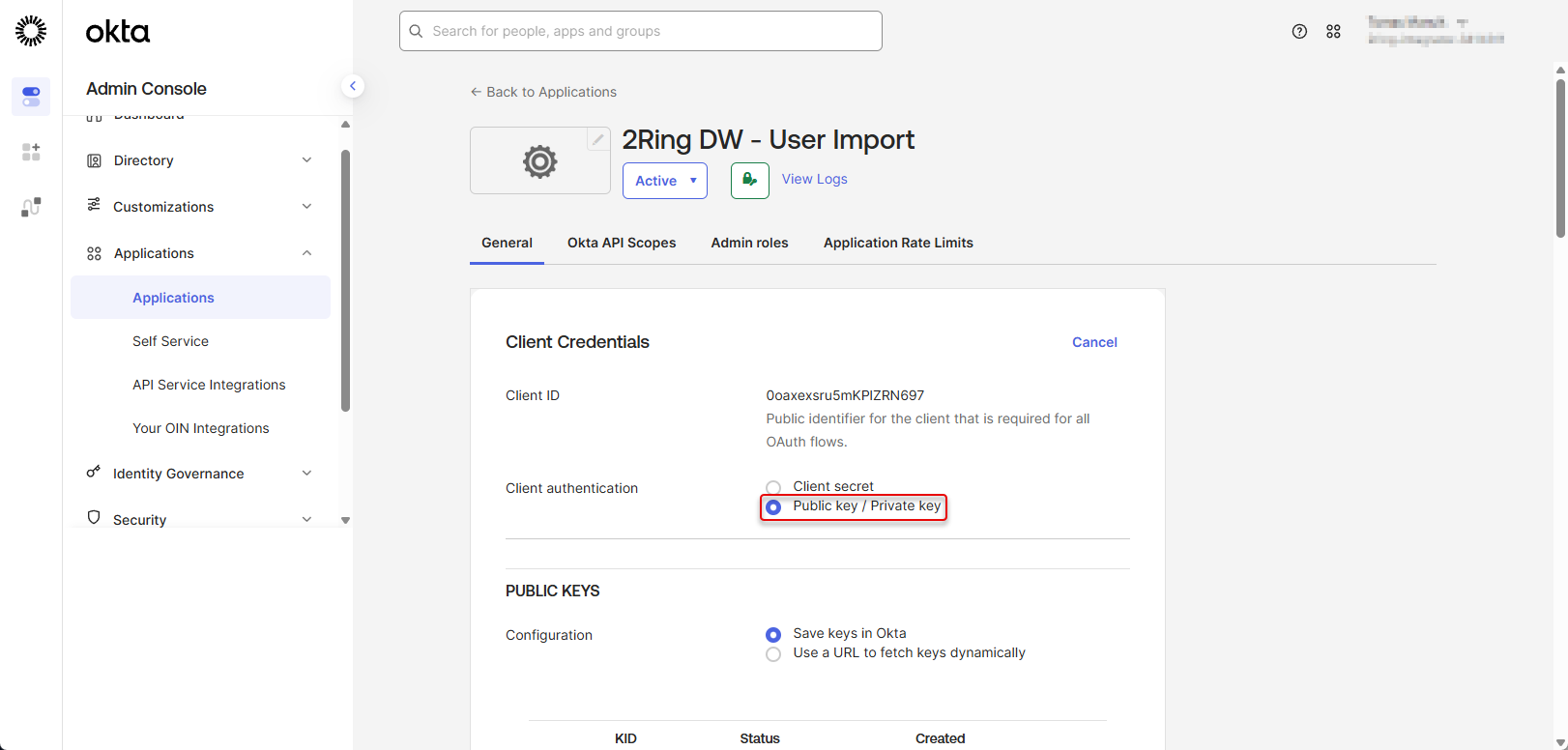Collapse the sidebar with the chevron arrow
Image resolution: width=1568 pixels, height=750 pixels.
tap(353, 86)
